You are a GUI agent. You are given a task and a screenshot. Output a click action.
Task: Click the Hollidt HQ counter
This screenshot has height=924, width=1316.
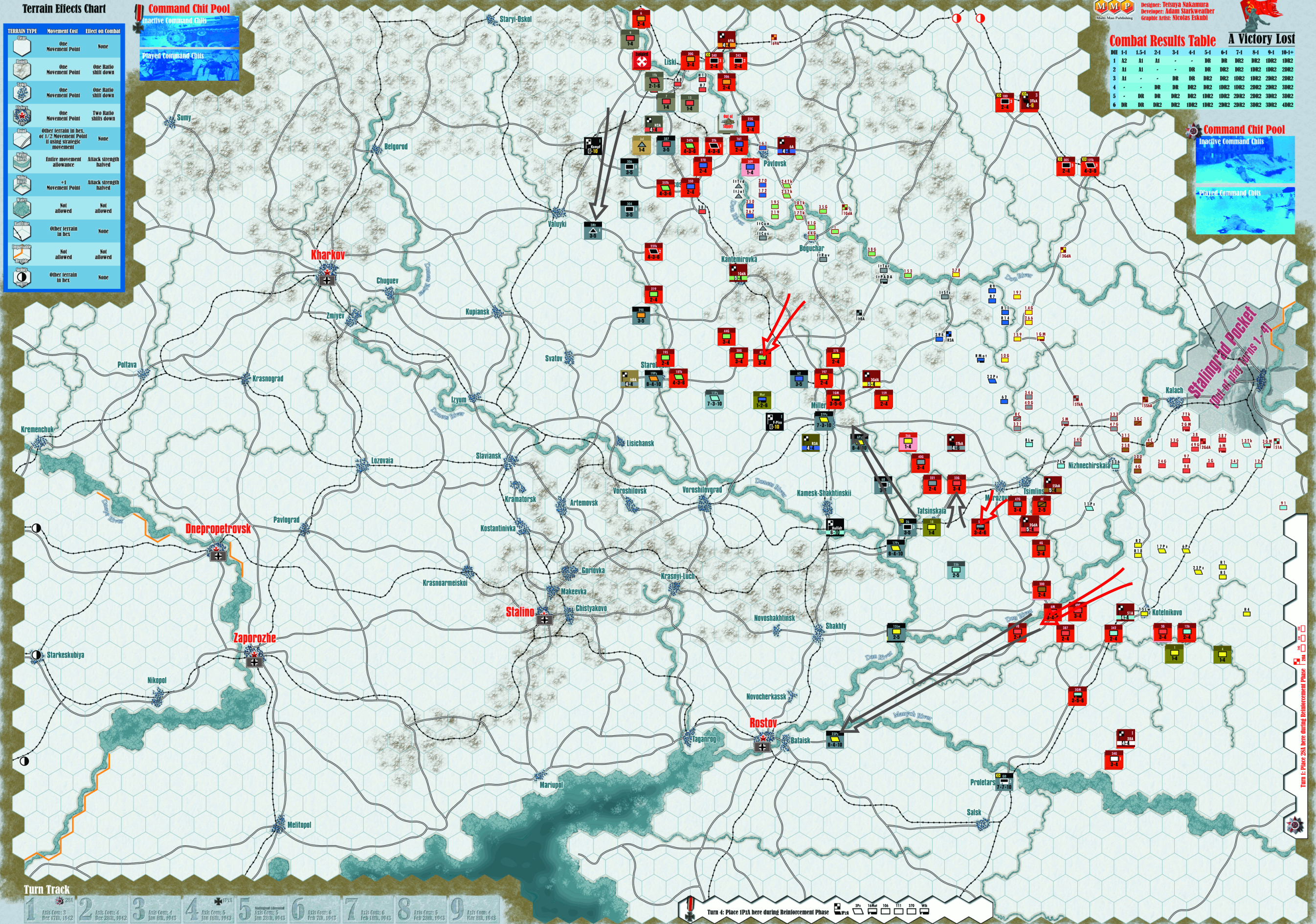point(835,528)
